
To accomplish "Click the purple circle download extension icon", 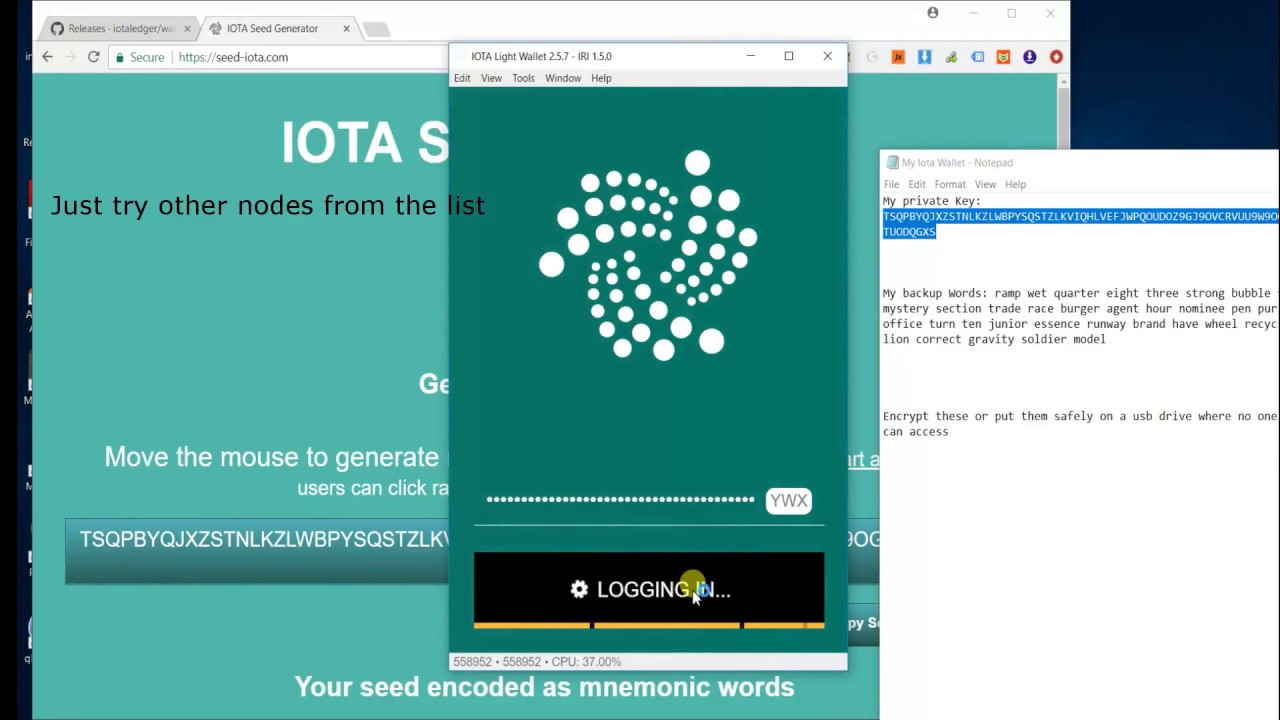I will (x=1029, y=57).
